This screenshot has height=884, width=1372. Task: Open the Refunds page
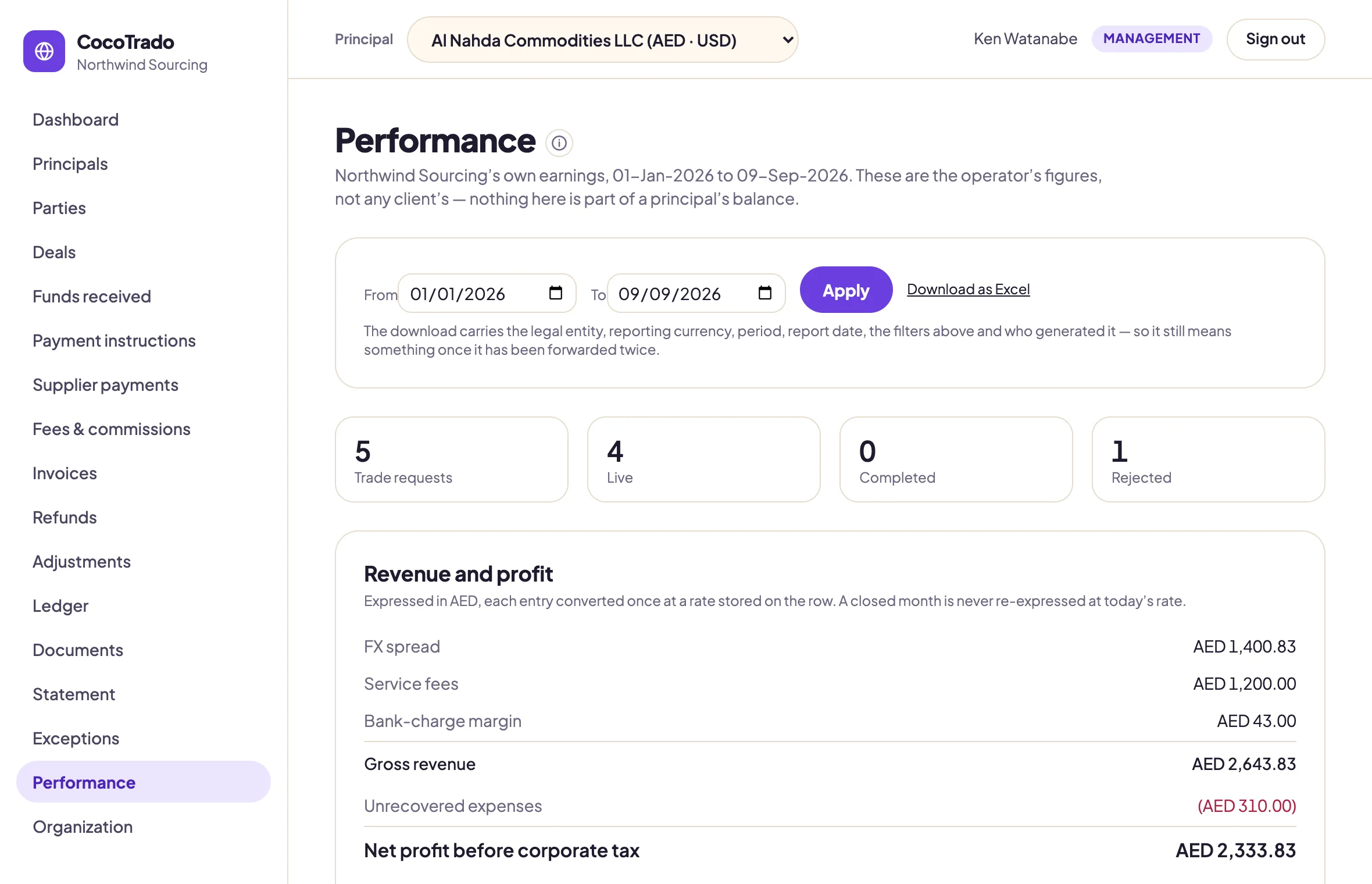(x=65, y=518)
